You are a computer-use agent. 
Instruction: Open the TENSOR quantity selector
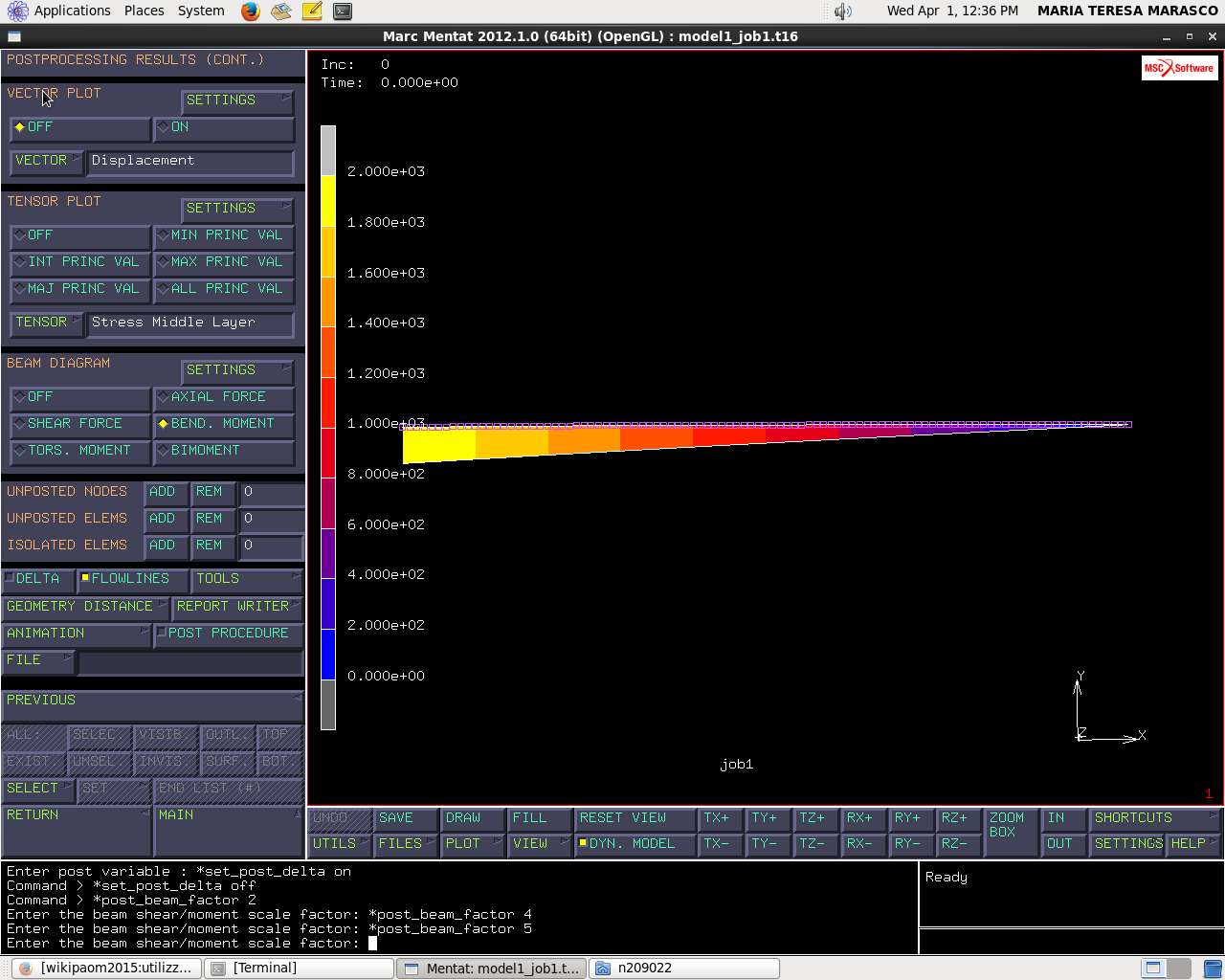[x=47, y=323]
